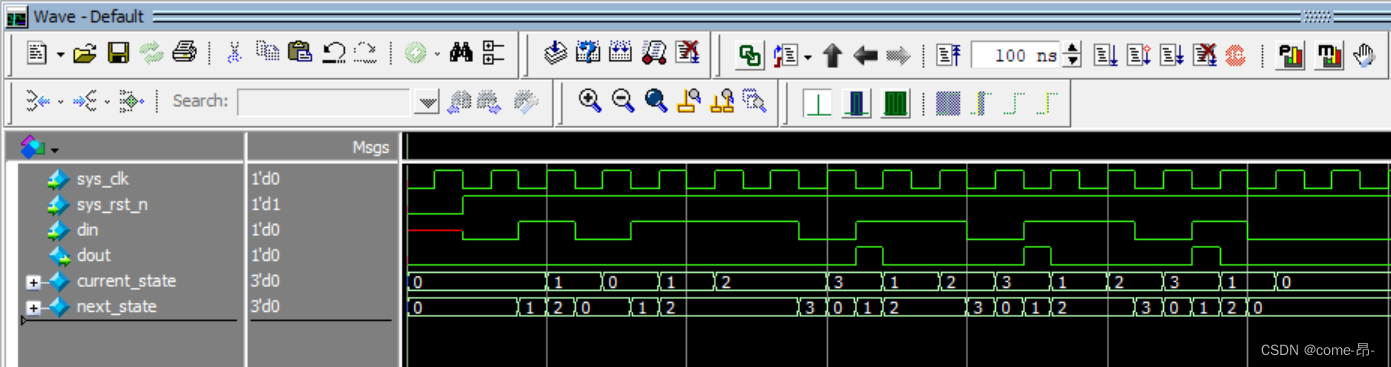Click the Redo arrow icon
1391x367 pixels.
pyautogui.click(x=366, y=53)
